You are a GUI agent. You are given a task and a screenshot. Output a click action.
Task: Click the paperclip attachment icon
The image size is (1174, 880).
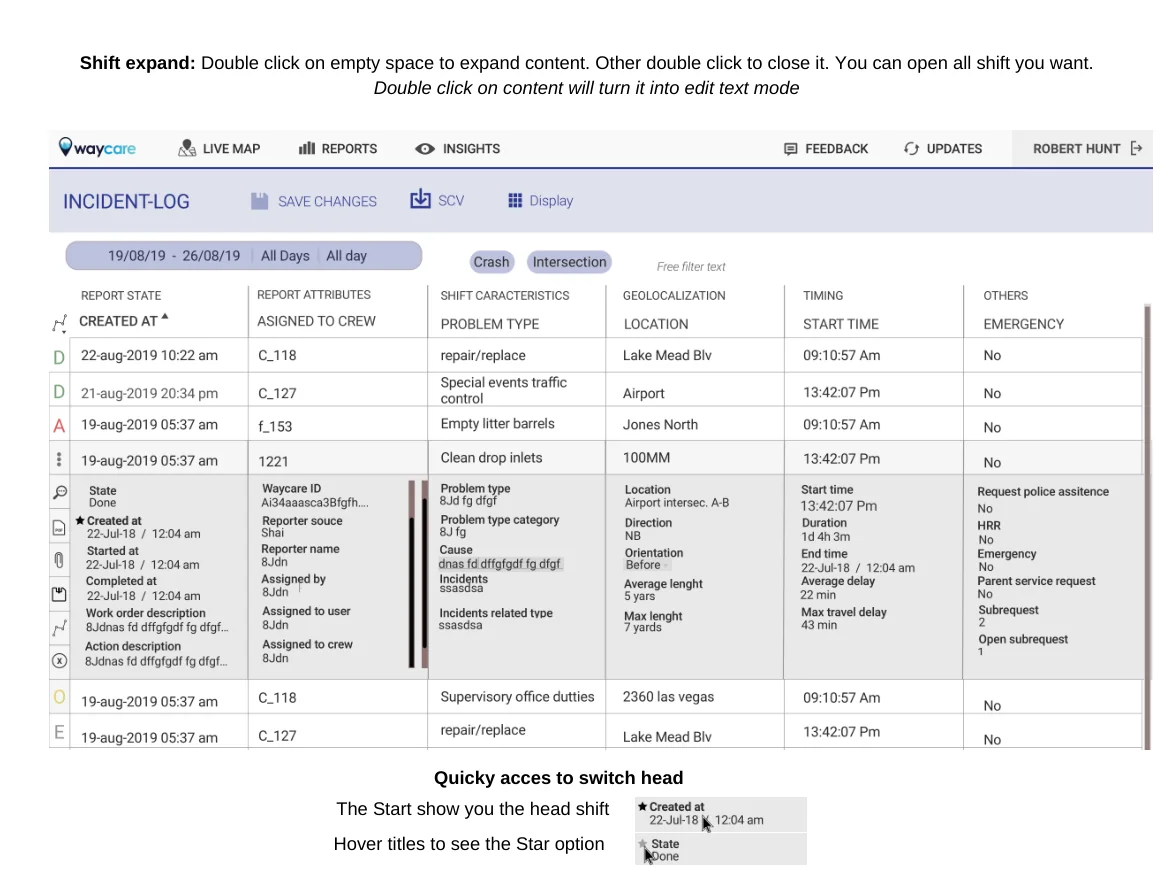[x=59, y=559]
